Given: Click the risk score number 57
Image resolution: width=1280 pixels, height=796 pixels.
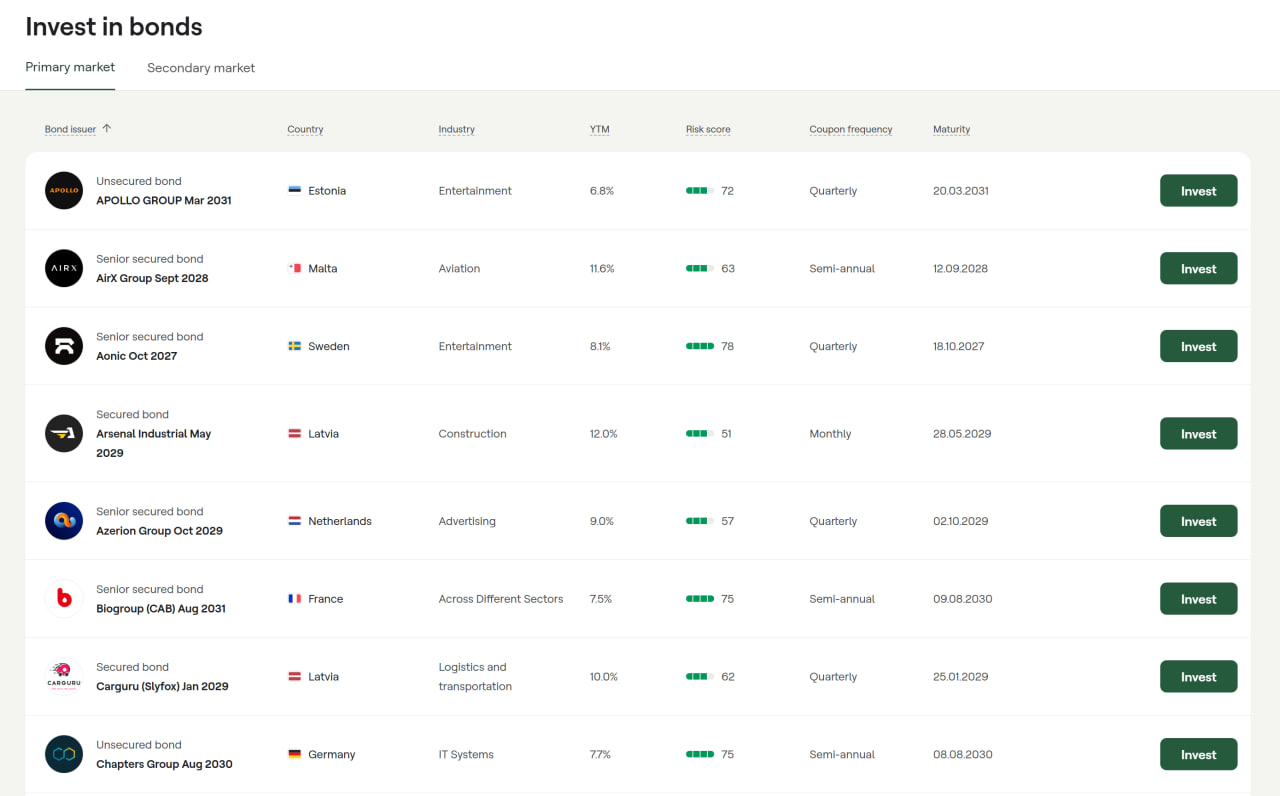Looking at the screenshot, I should click(x=728, y=521).
